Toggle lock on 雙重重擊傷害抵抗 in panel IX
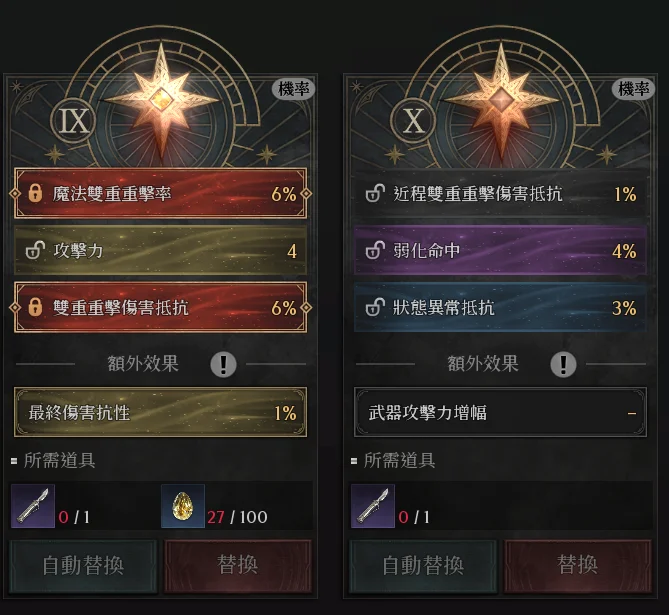This screenshot has width=669, height=615. point(35,307)
